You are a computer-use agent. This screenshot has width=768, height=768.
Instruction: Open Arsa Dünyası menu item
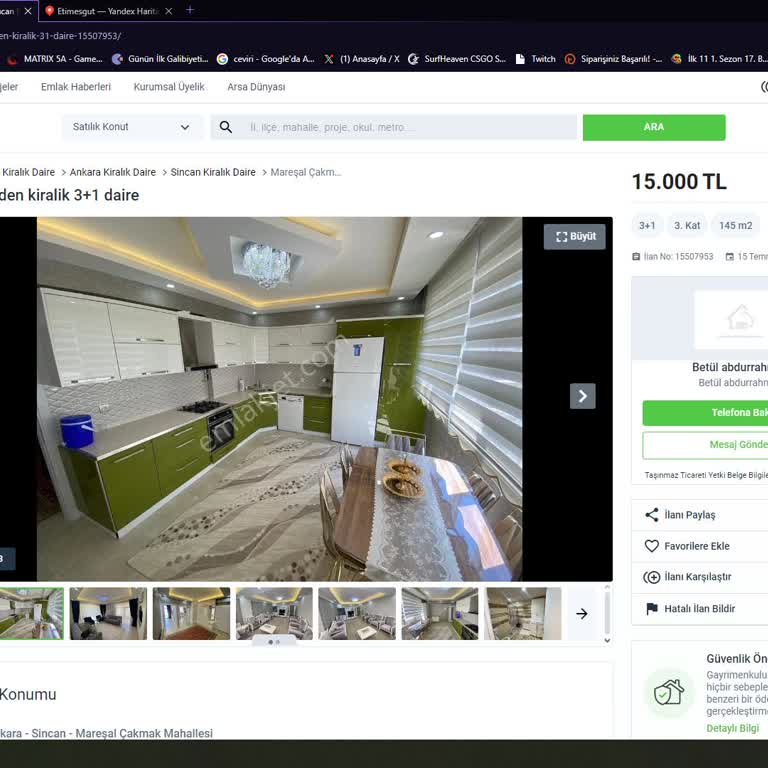(x=256, y=87)
